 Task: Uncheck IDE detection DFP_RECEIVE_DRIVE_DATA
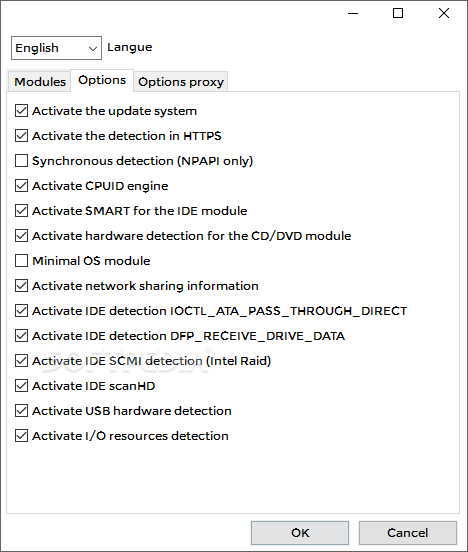tap(21, 335)
